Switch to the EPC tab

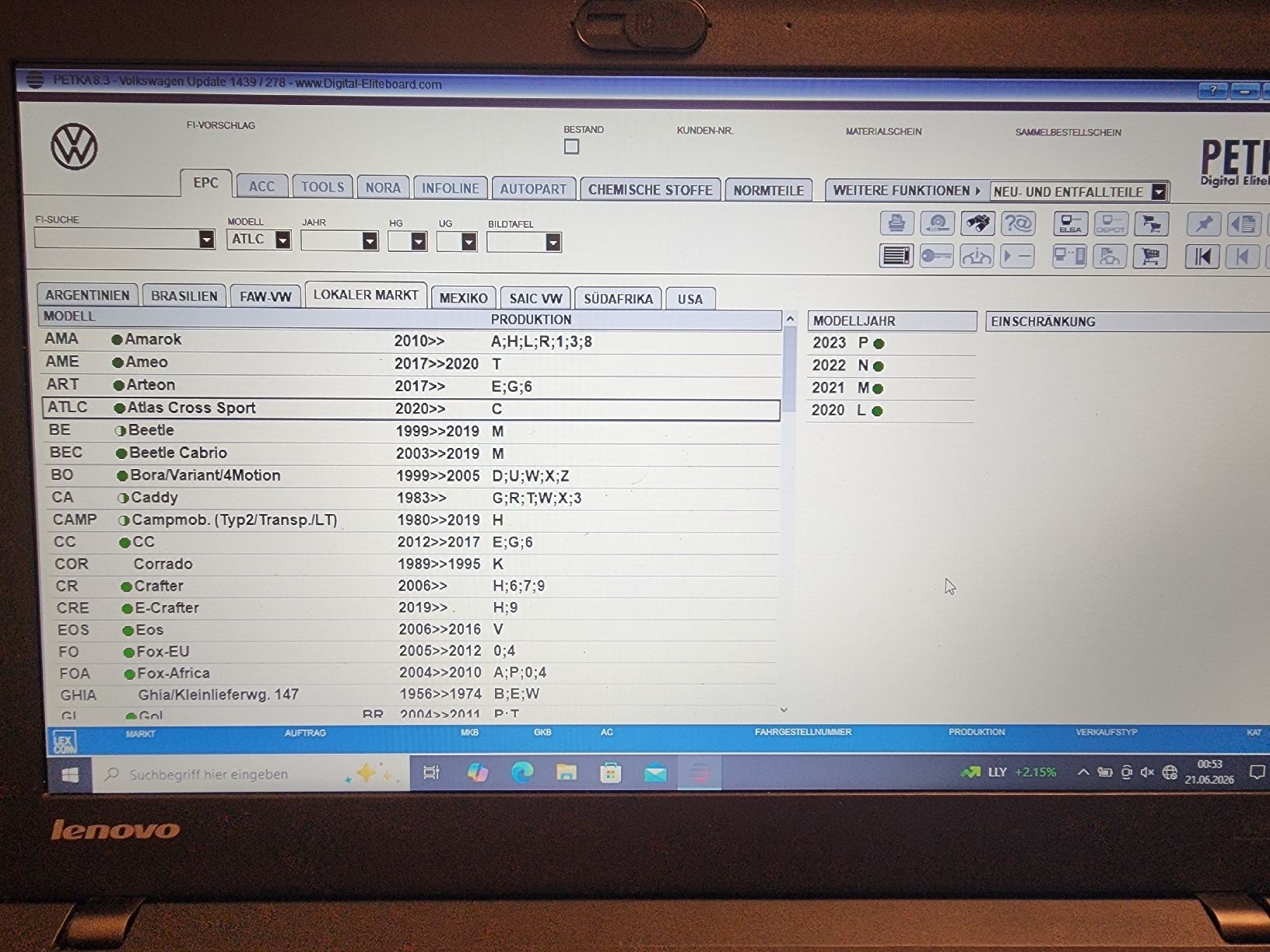pyautogui.click(x=205, y=183)
